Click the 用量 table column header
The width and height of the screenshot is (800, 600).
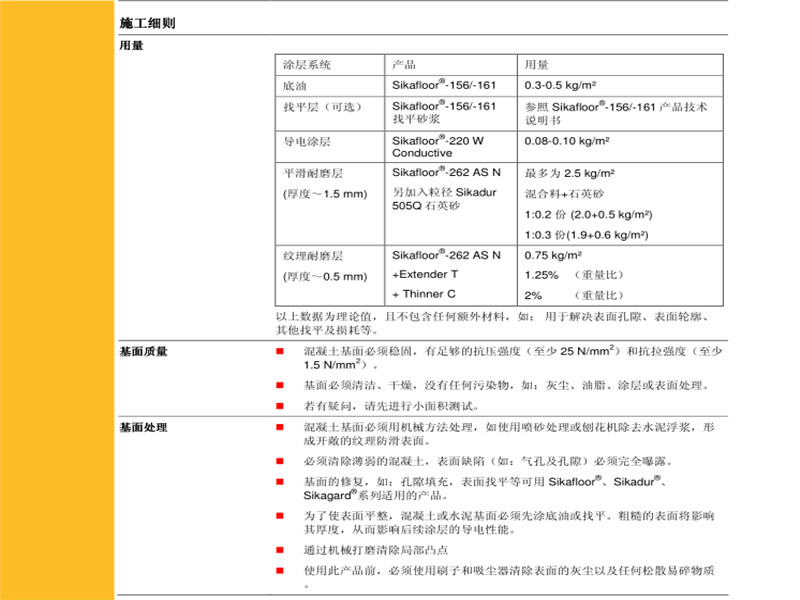pos(536,65)
